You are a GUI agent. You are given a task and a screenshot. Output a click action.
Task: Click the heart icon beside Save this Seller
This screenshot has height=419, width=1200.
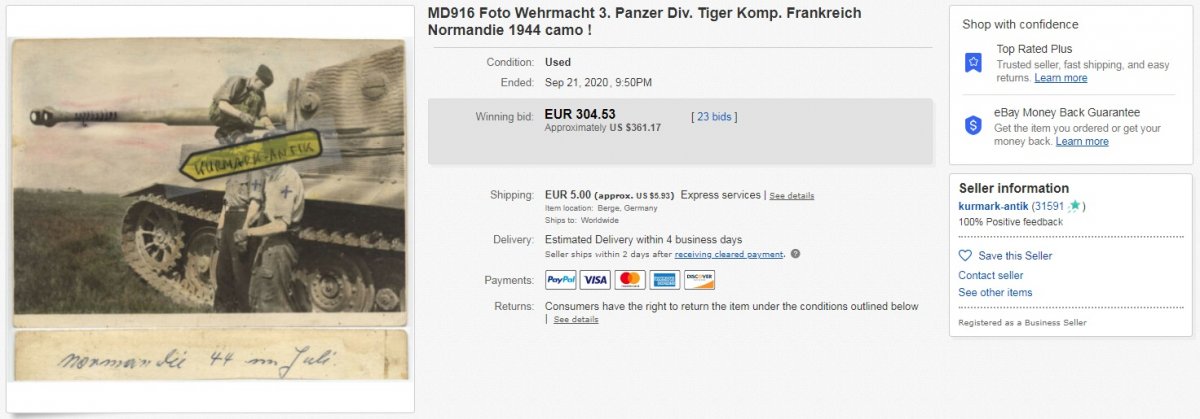(965, 256)
